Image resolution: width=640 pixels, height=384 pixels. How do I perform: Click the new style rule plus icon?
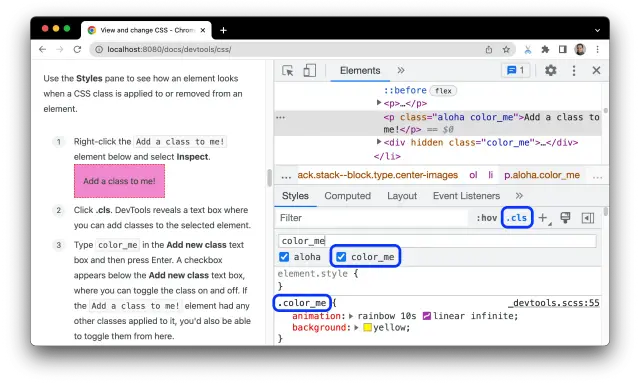click(544, 218)
